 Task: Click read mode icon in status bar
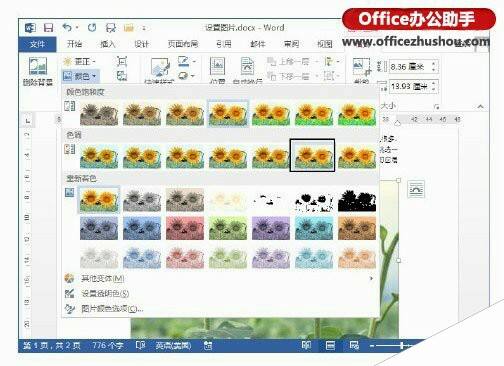306,345
